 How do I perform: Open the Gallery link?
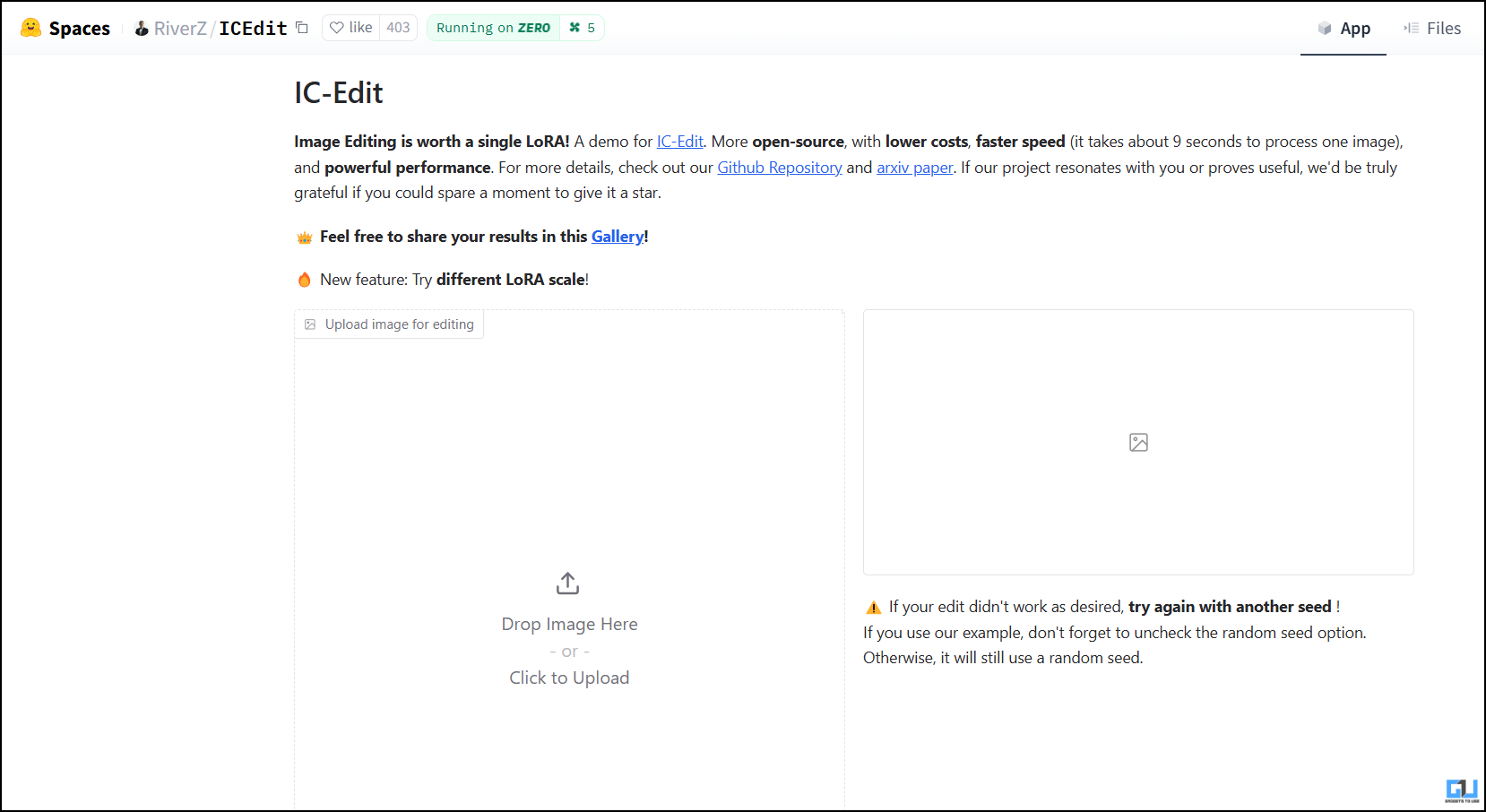[x=618, y=237]
